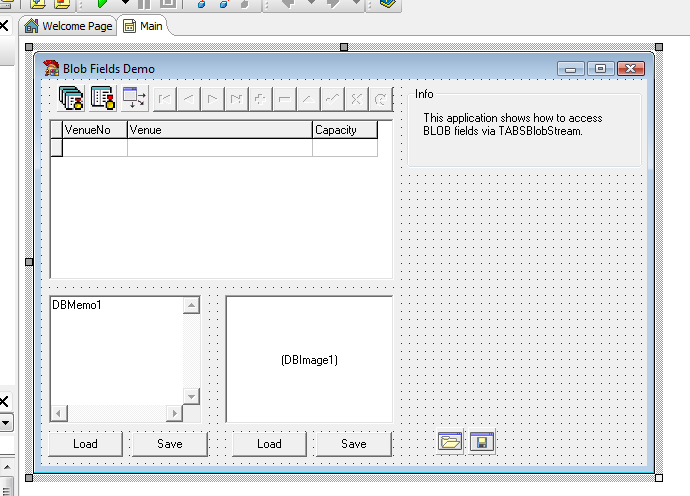Click the Venue column header in grid
Screen dimensions: 690x496
coord(219,130)
